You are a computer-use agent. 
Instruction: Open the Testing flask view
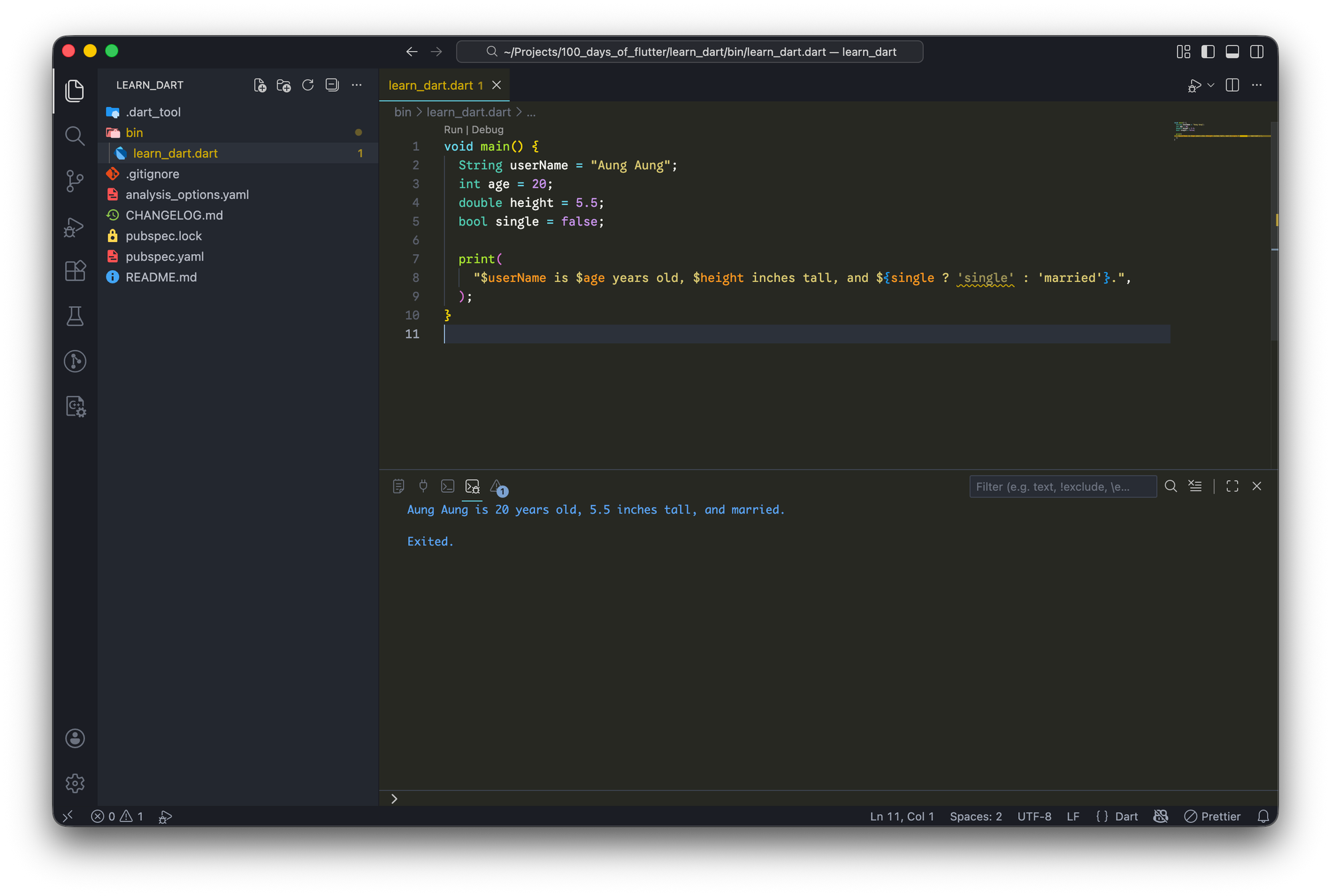75,316
